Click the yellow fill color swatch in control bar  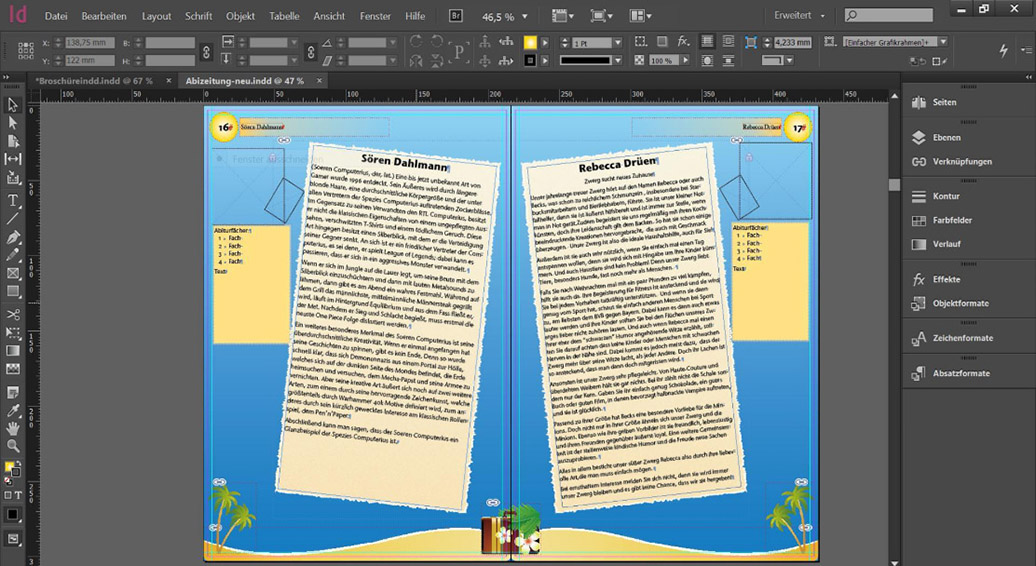531,43
